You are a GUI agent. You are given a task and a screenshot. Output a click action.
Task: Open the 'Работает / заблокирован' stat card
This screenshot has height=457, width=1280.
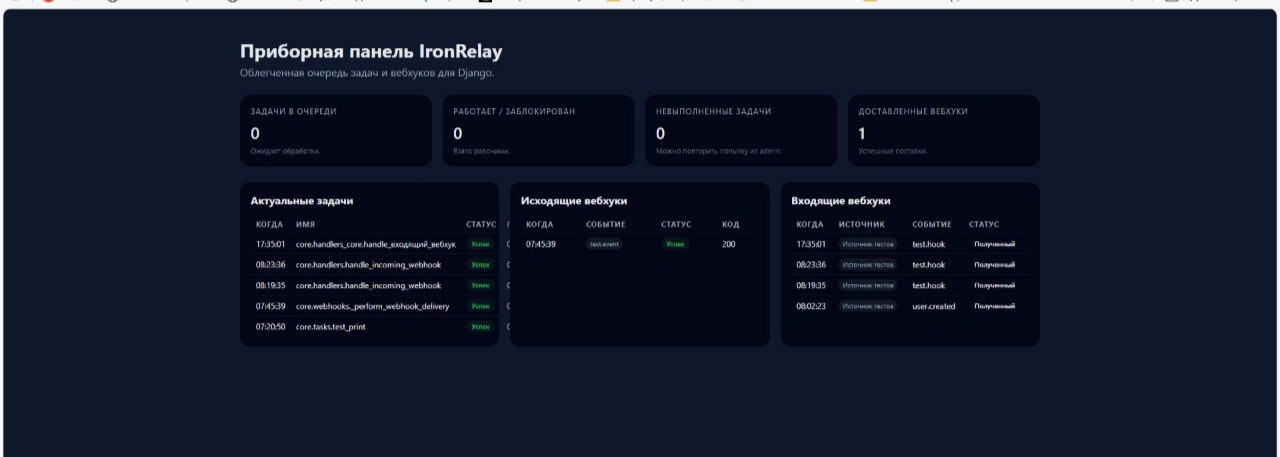tap(539, 130)
